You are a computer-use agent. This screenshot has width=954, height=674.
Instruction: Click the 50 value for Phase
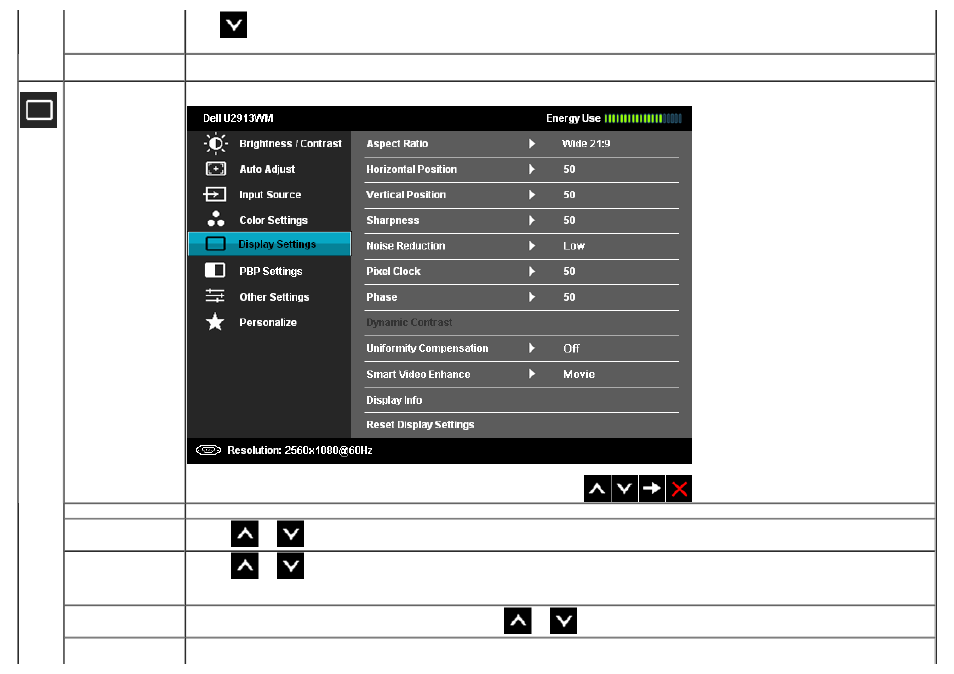pyautogui.click(x=569, y=297)
